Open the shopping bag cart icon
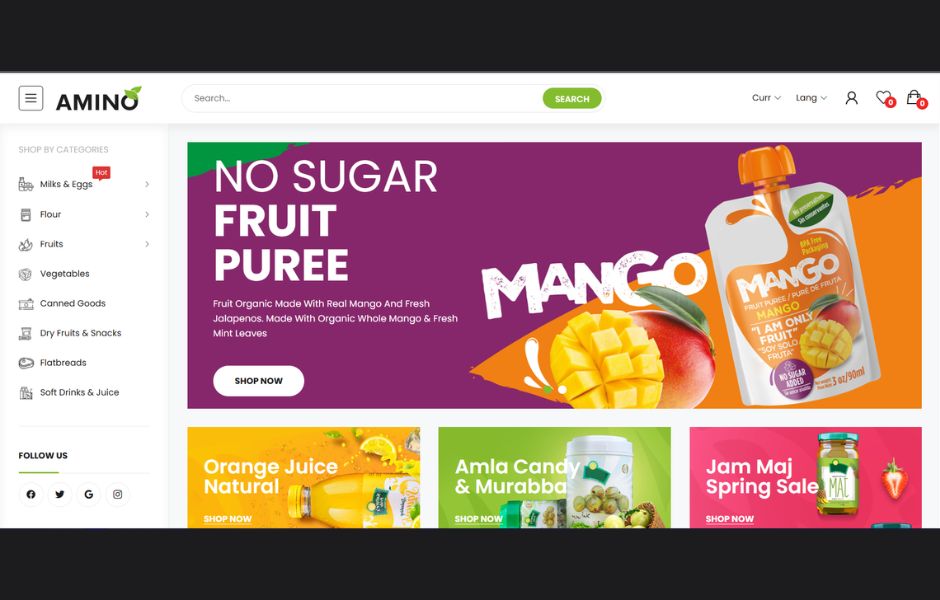Screen dimensions: 940x600 [x=915, y=98]
